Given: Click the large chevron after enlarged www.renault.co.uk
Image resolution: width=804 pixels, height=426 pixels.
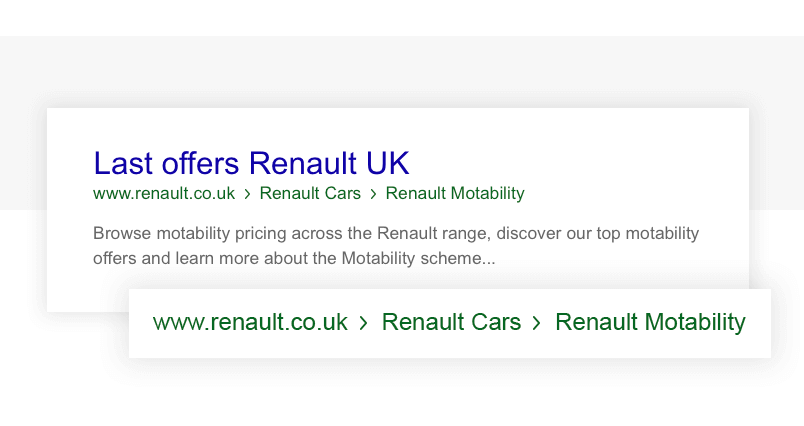Looking at the screenshot, I should [x=364, y=323].
